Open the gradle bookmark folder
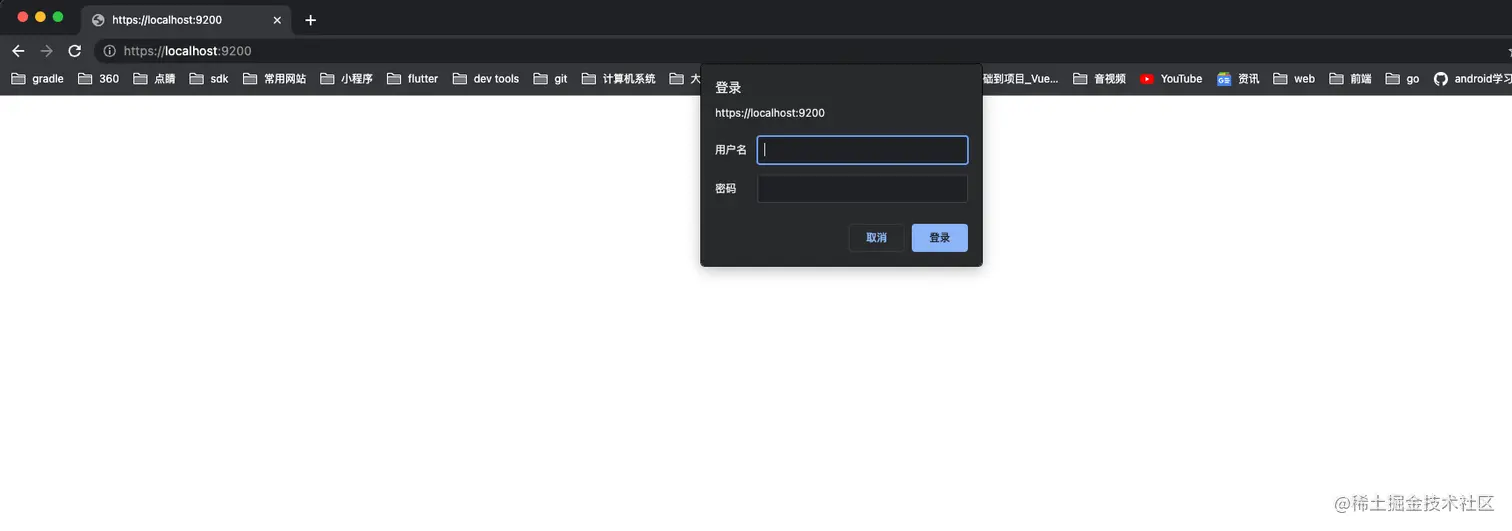1512x531 pixels. click(x=37, y=79)
